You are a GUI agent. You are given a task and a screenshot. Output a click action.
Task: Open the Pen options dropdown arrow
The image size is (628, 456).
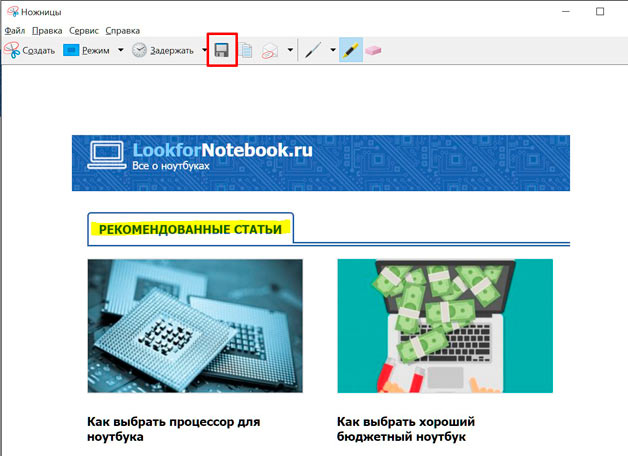point(332,50)
